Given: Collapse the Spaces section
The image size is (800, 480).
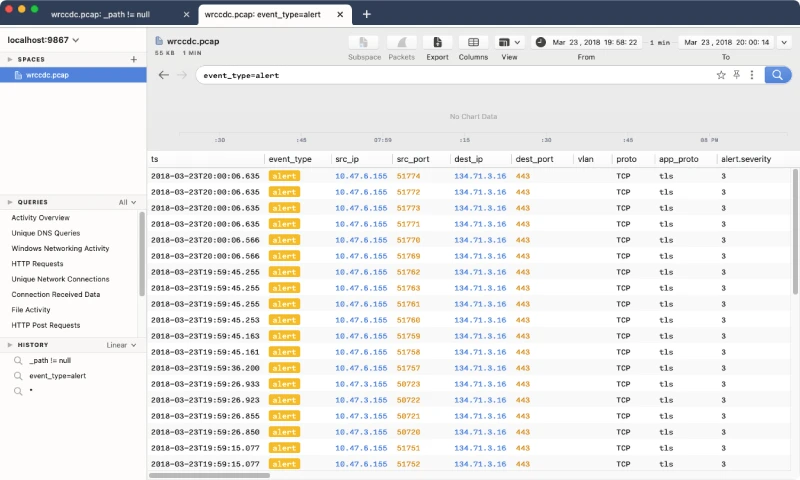Looking at the screenshot, I should click(10, 59).
